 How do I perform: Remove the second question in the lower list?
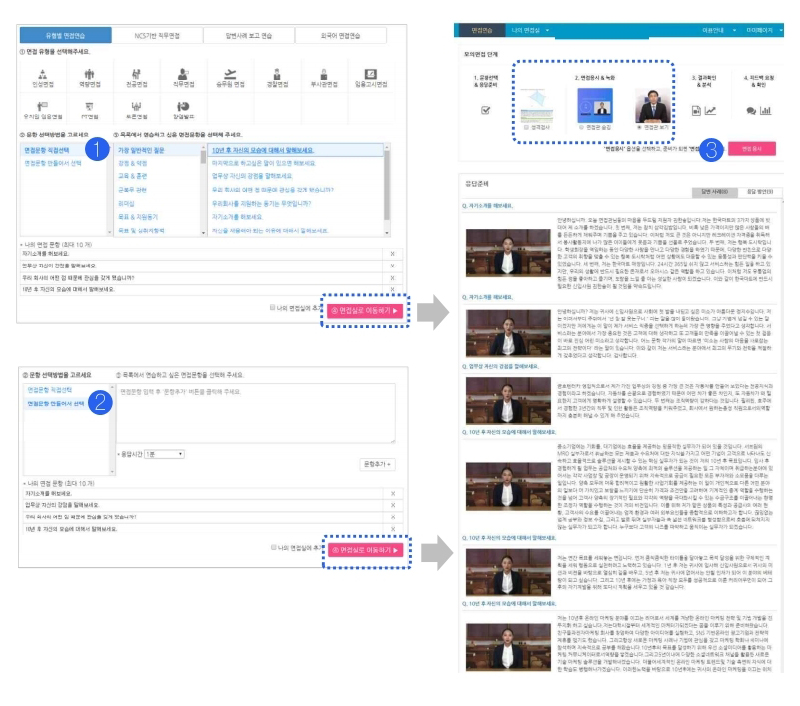(393, 505)
